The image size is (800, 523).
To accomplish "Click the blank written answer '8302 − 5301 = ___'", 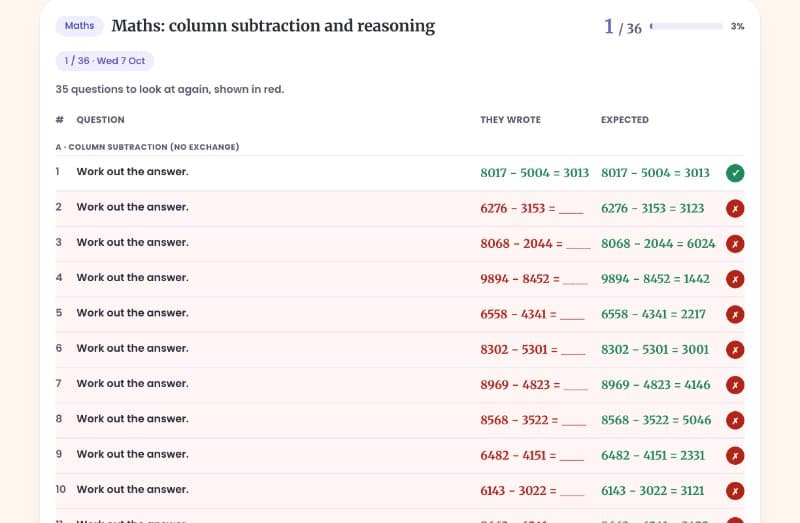I will 533,350.
